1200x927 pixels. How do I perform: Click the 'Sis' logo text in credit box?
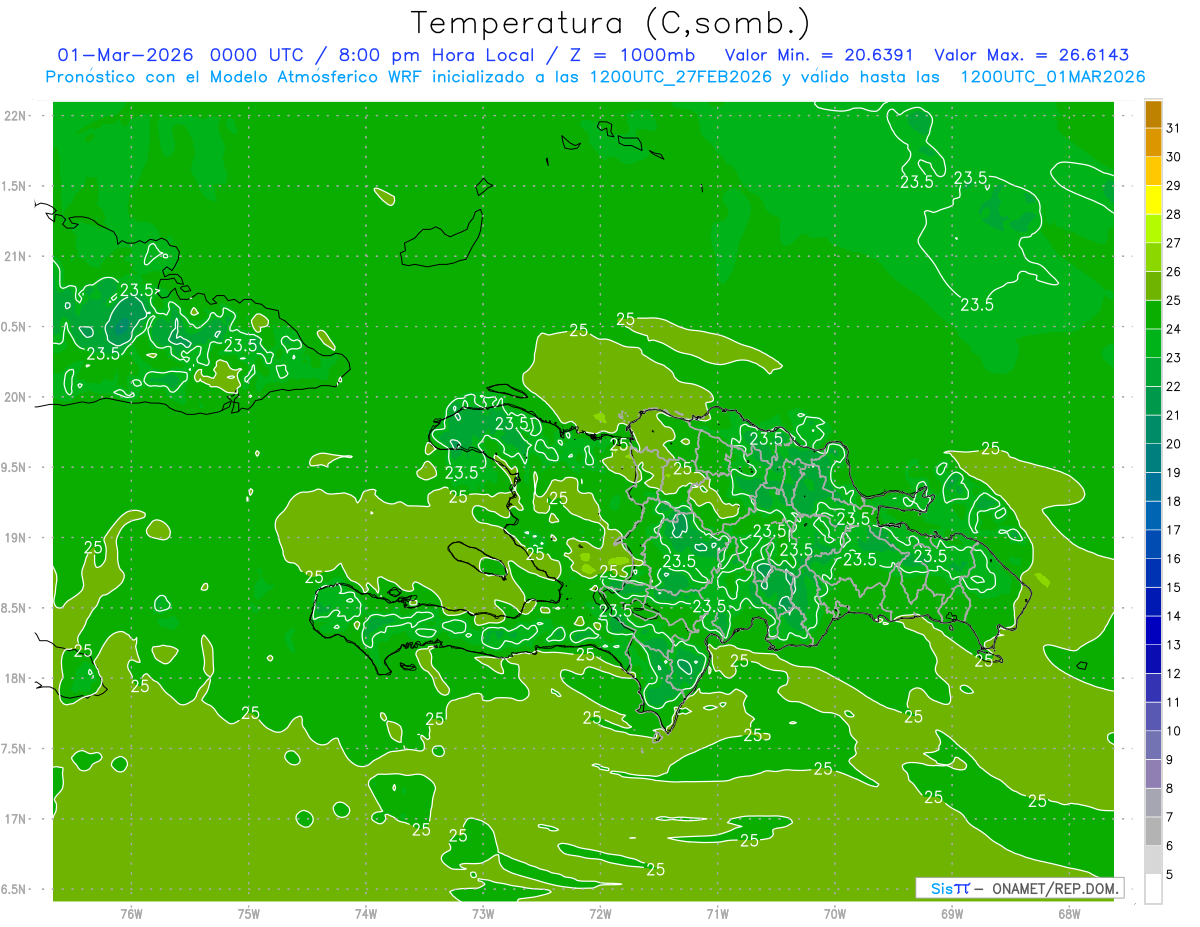pyautogui.click(x=941, y=888)
